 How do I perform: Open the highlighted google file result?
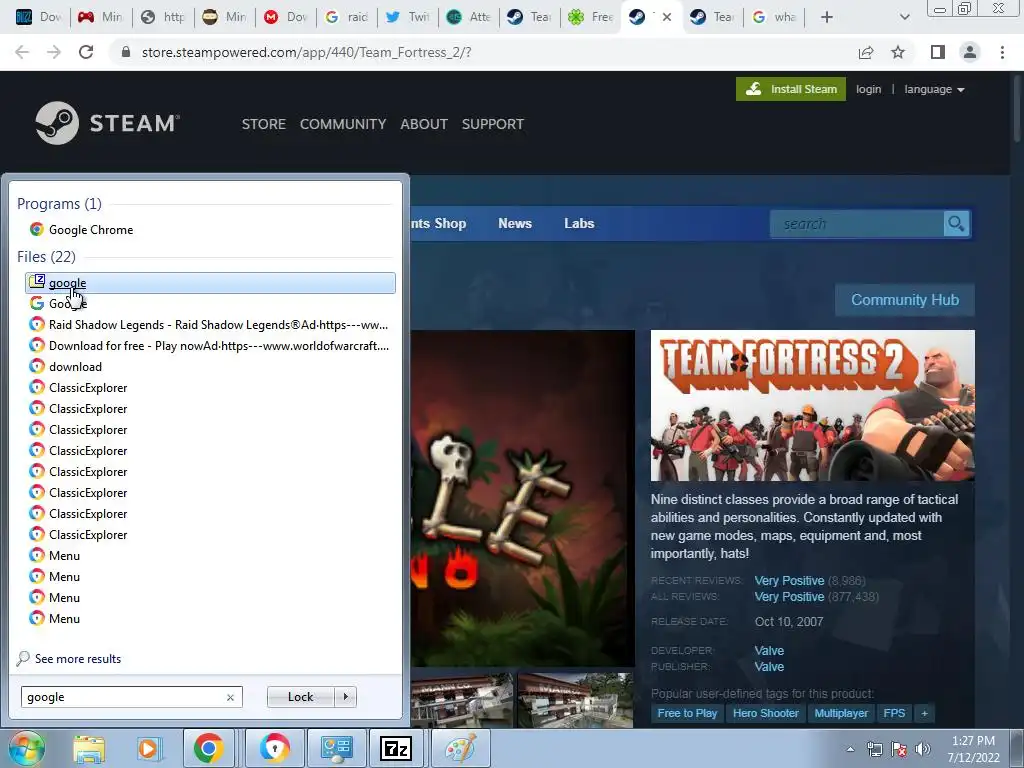[x=210, y=283]
